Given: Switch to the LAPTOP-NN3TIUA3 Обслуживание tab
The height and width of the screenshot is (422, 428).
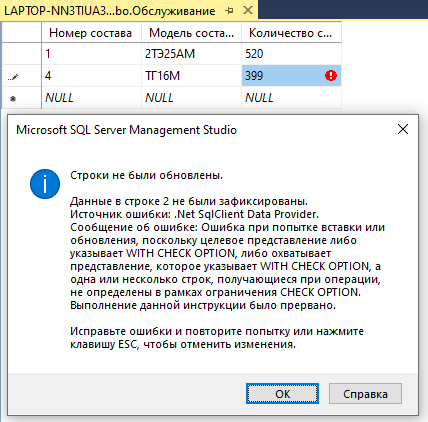Looking at the screenshot, I should point(109,11).
